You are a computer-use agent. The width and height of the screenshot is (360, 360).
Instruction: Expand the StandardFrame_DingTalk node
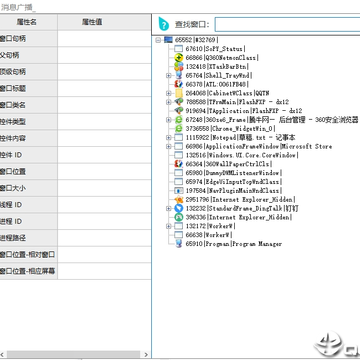[x=169, y=208]
